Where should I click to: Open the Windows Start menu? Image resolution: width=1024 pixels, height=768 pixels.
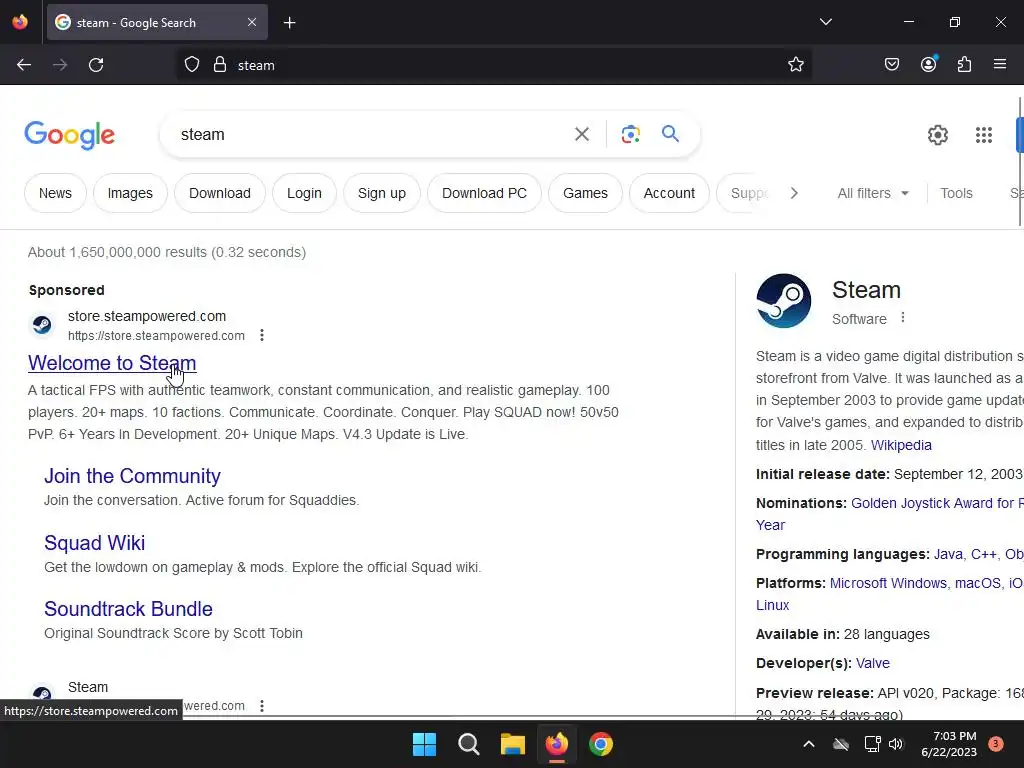424,744
